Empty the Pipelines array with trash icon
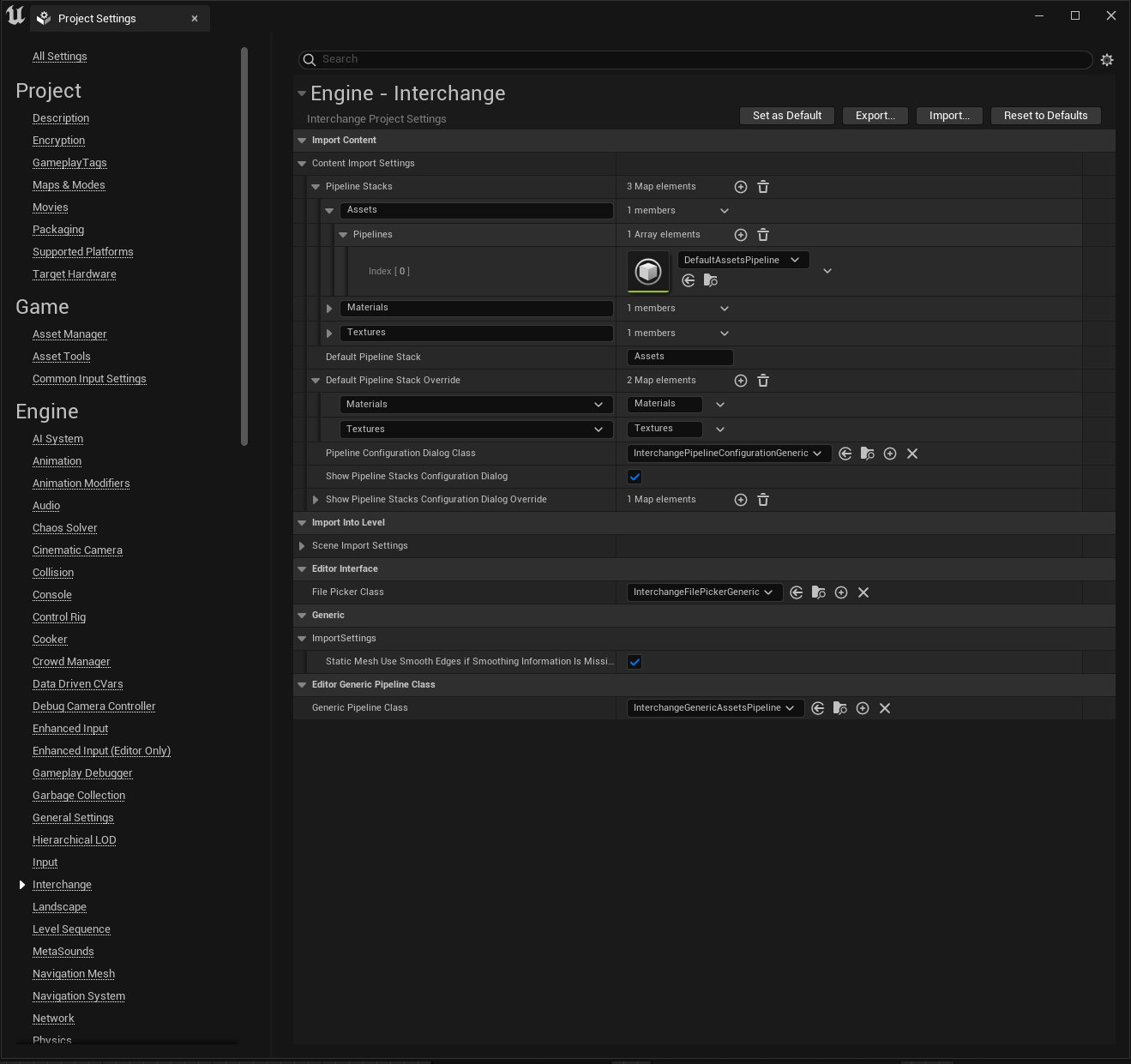 point(763,235)
